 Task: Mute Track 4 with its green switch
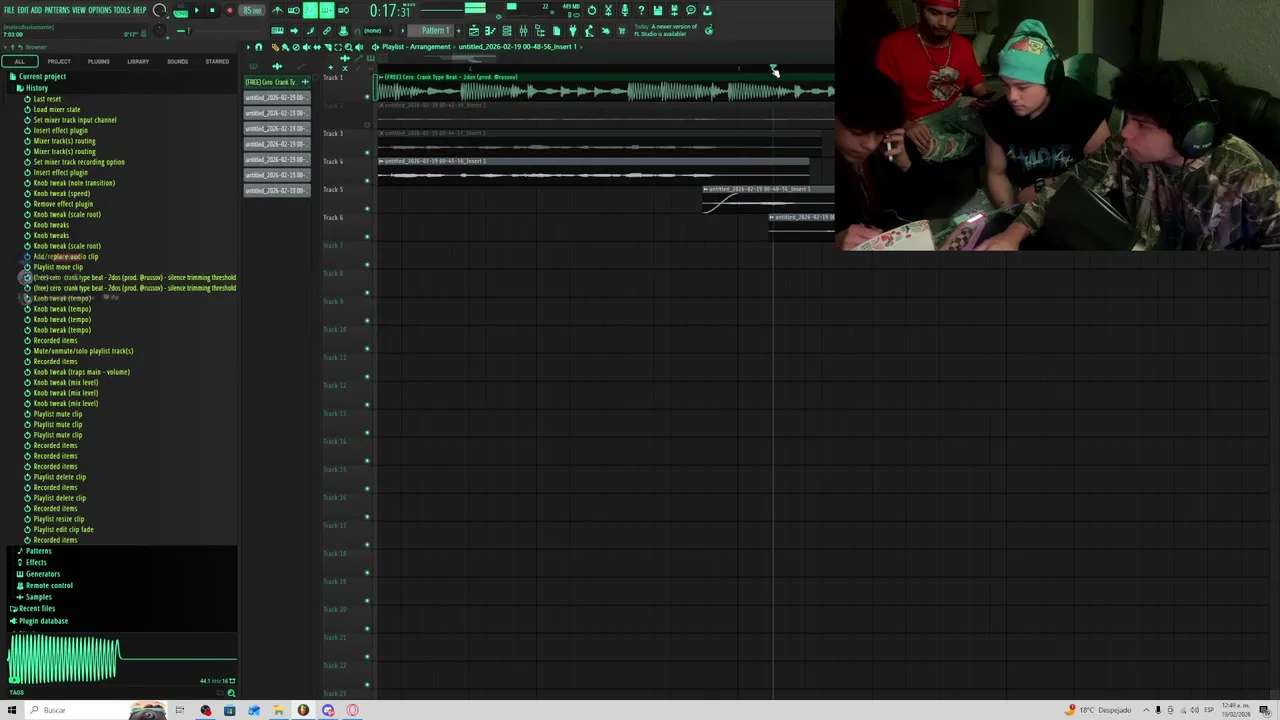pyautogui.click(x=367, y=181)
